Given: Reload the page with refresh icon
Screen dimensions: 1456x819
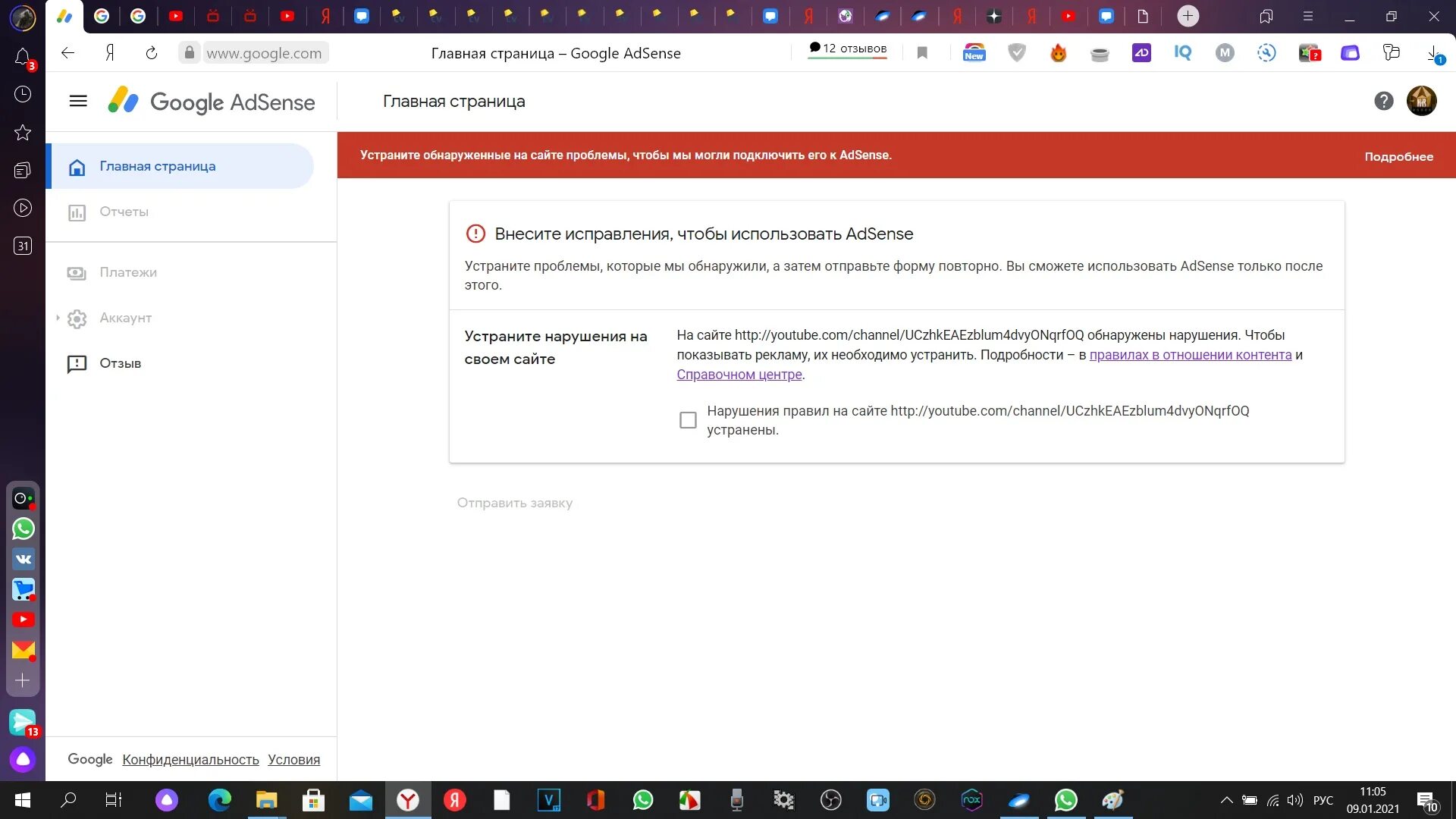Looking at the screenshot, I should click(151, 53).
